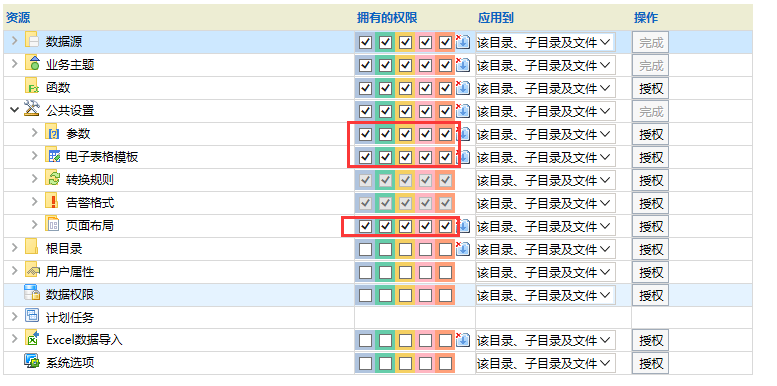Expand the 业务主题 tree node

14,63
